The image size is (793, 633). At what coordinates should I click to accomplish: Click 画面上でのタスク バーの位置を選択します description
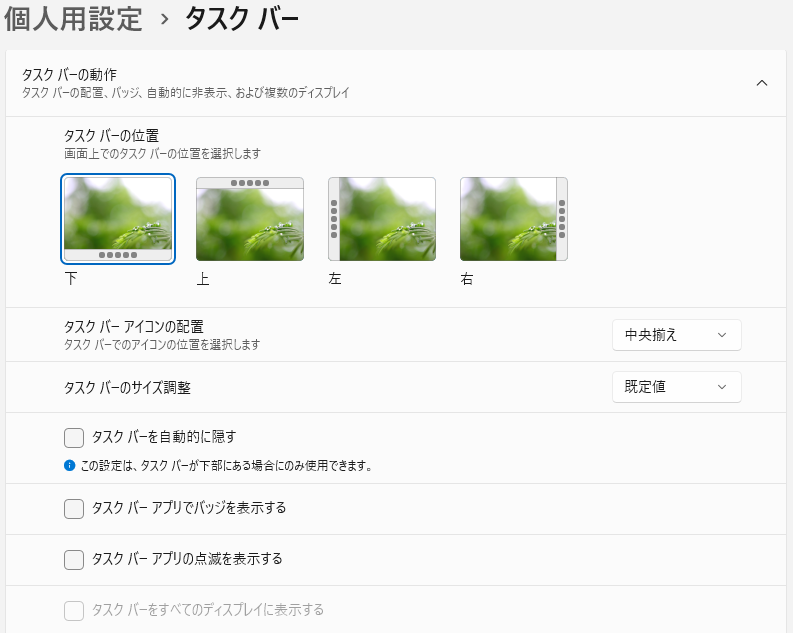[x=162, y=154]
